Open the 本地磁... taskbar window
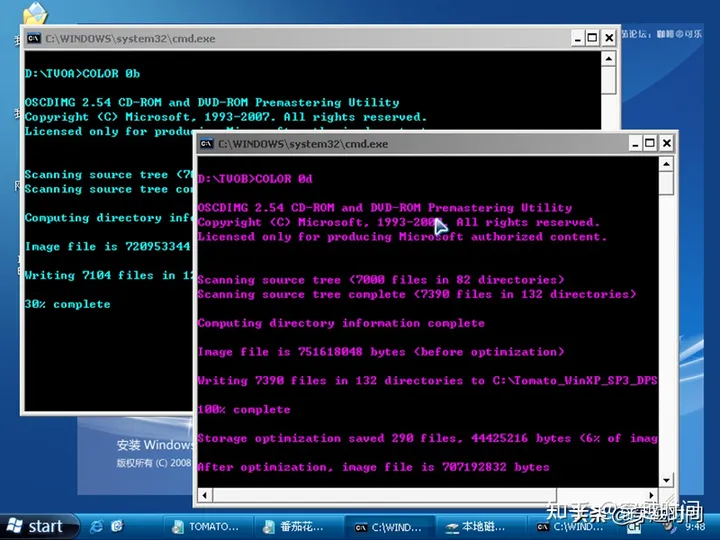 click(479, 527)
